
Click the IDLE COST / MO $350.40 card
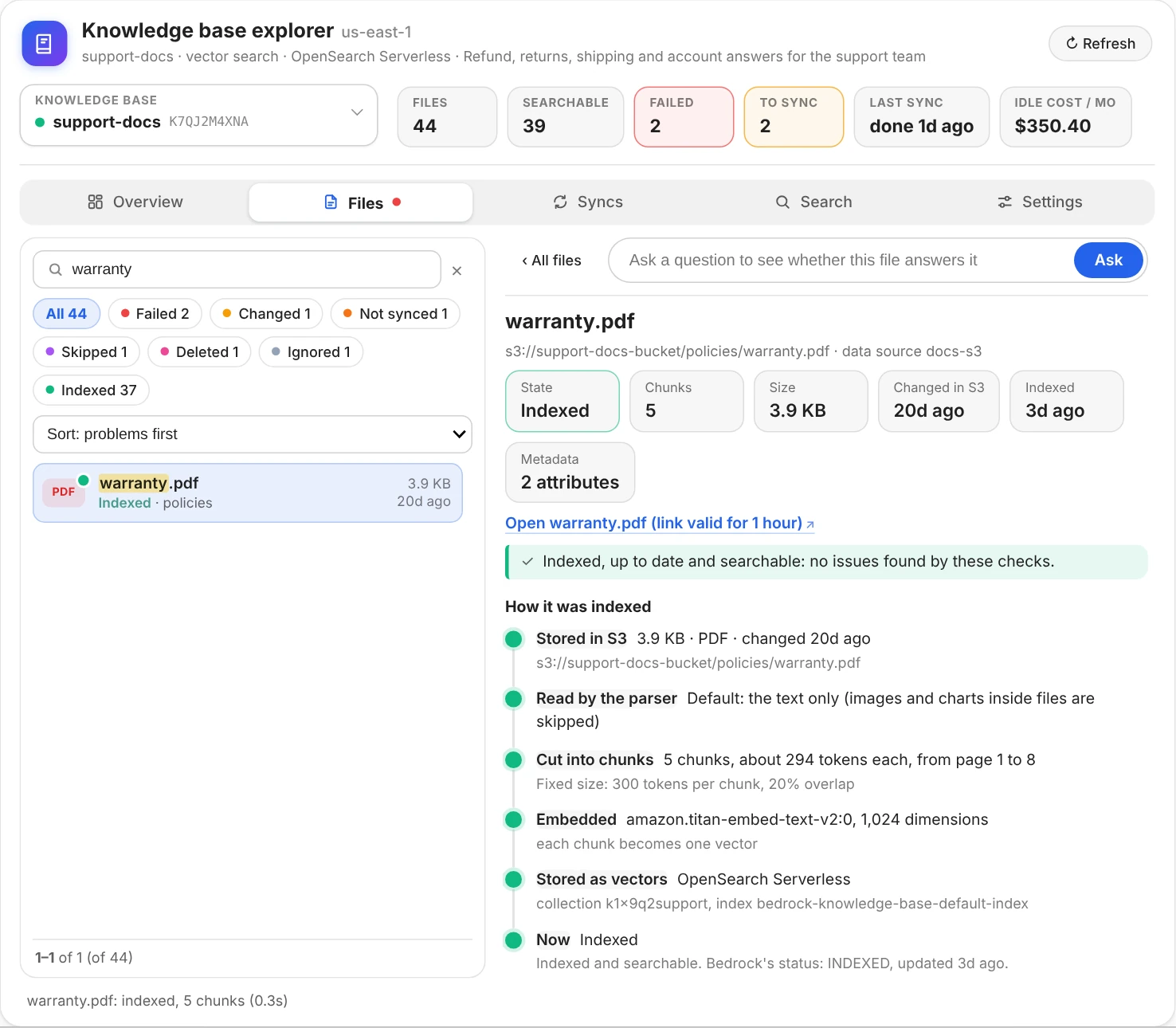click(x=1065, y=117)
